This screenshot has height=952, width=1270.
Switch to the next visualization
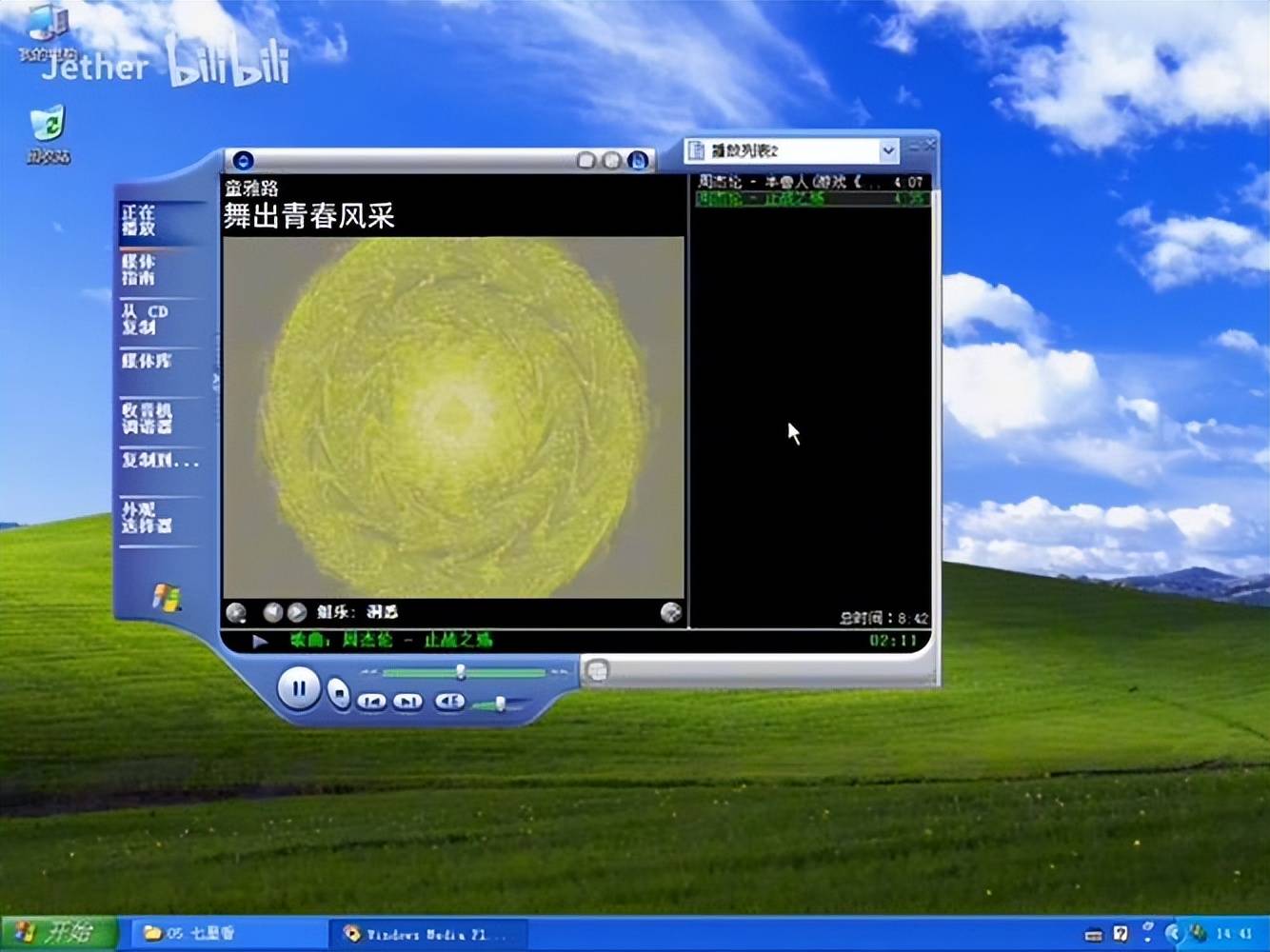[297, 612]
